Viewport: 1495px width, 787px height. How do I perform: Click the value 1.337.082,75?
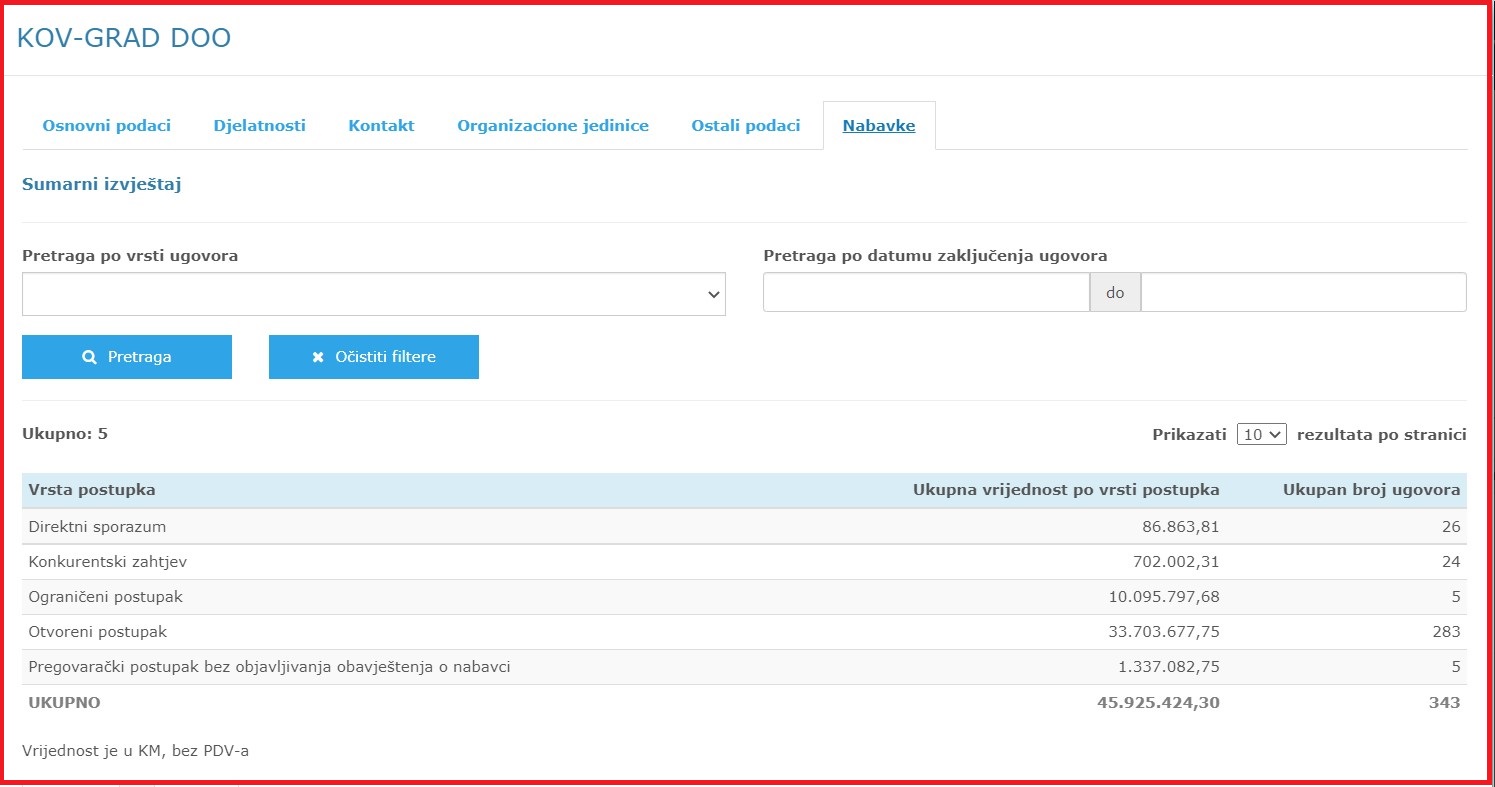(1171, 667)
